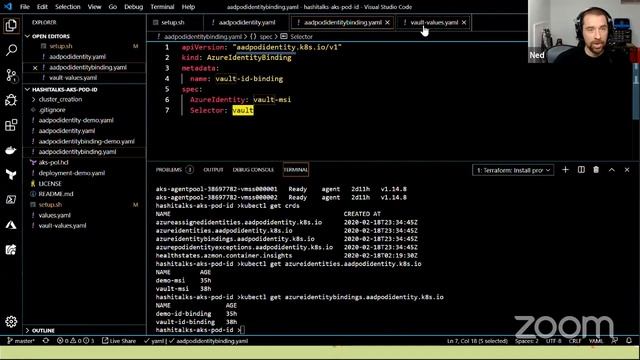The image size is (640, 360).
Task: Close aadpodidentitybinding.yaml in Open Editors
Action: click(x=35, y=68)
